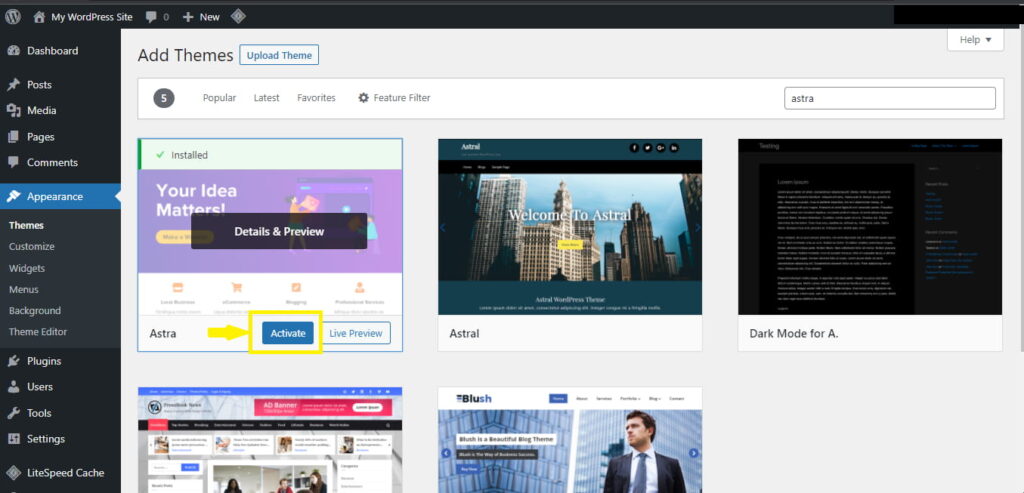The height and width of the screenshot is (493, 1024).
Task: Select the news theme thumbnail with AD Banner
Action: (x=270, y=440)
